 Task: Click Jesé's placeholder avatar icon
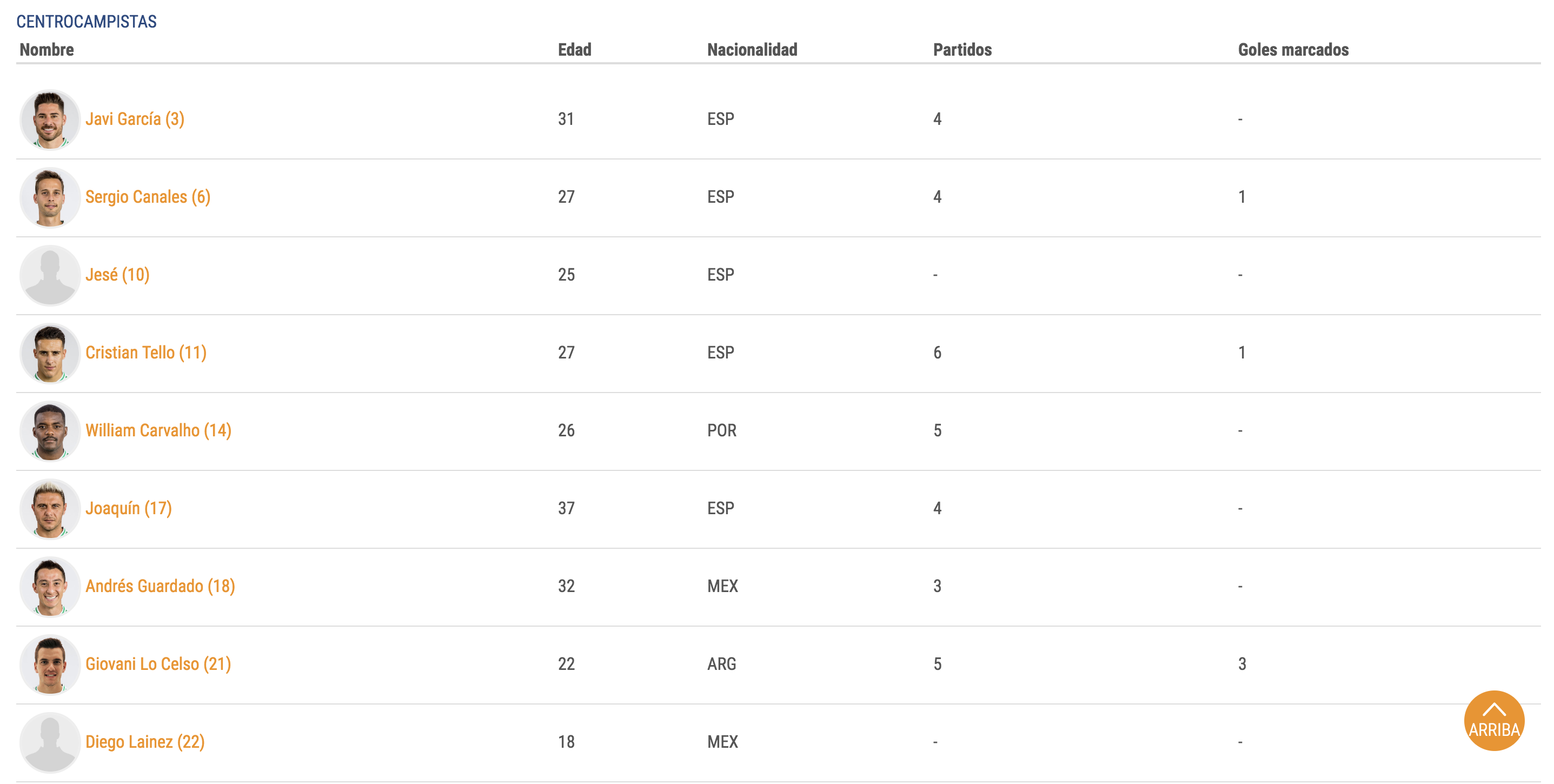click(50, 275)
